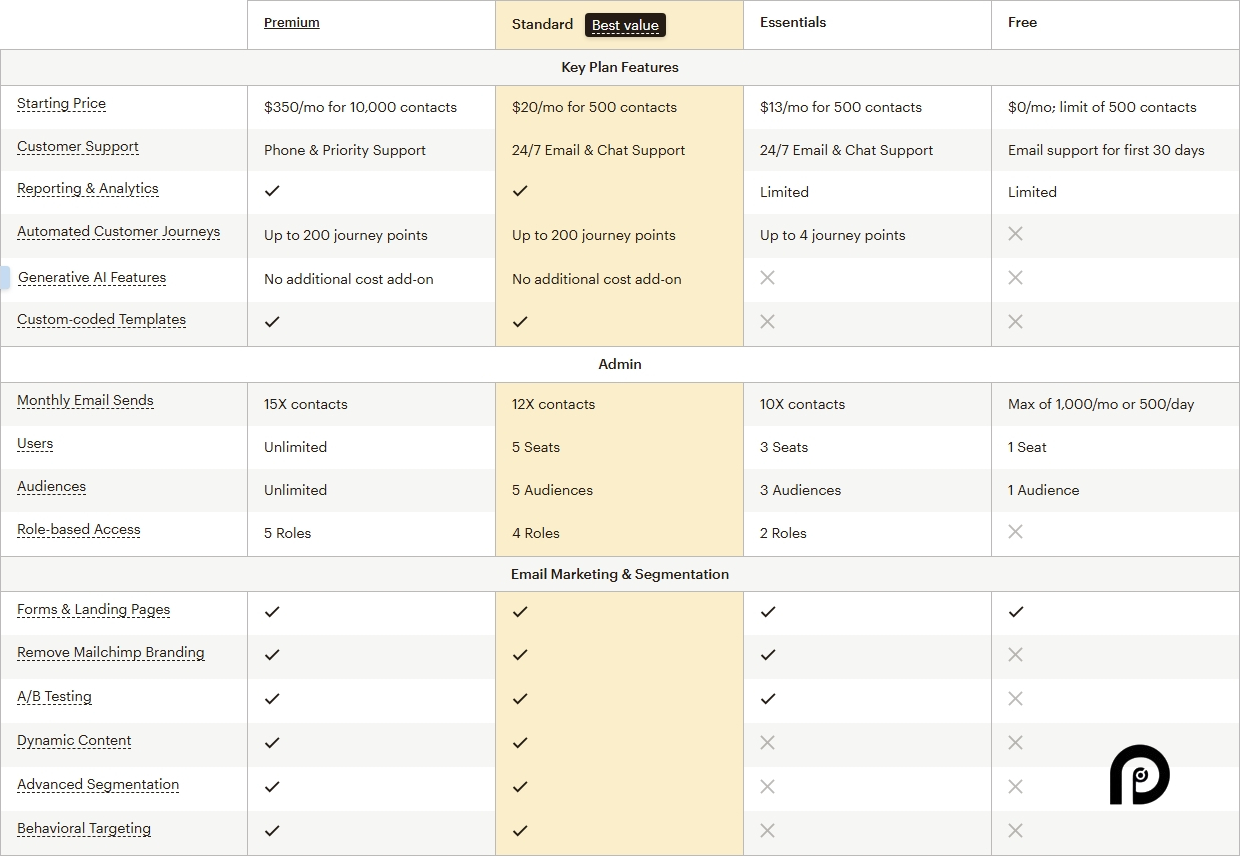The height and width of the screenshot is (856, 1240).
Task: Click the Customer Support row label
Action: point(78,146)
